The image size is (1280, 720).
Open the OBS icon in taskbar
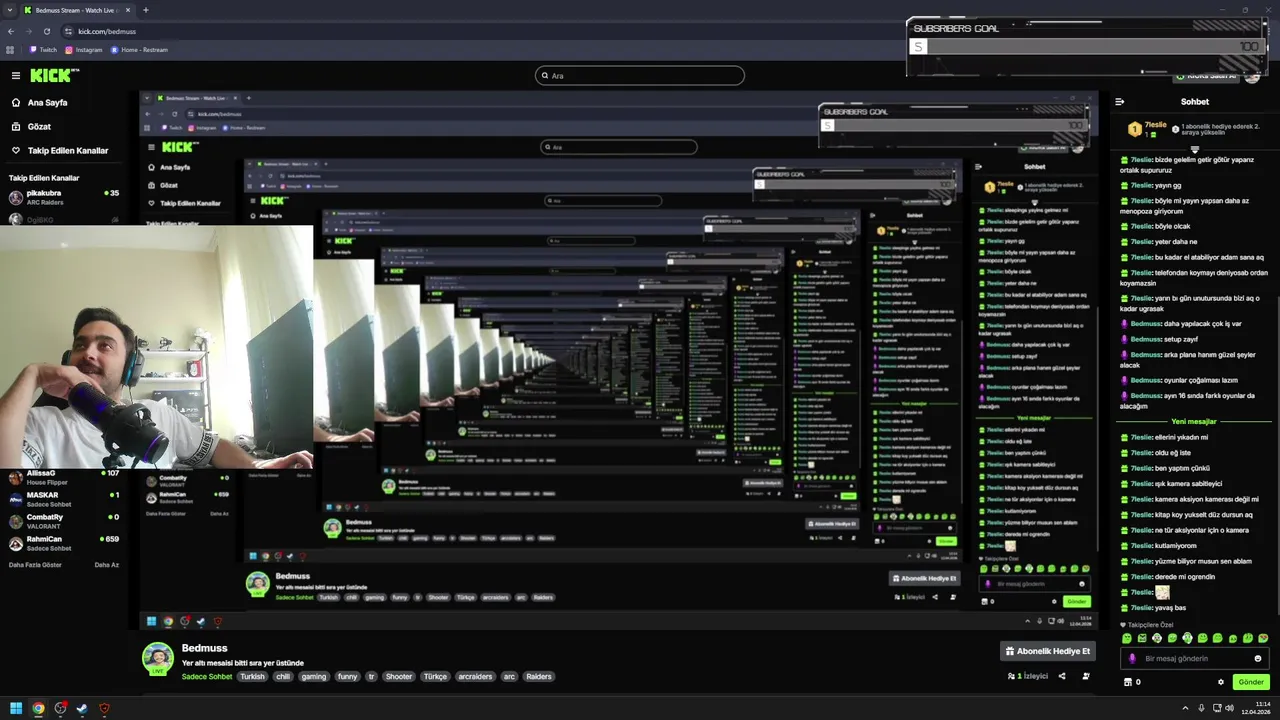(60, 708)
